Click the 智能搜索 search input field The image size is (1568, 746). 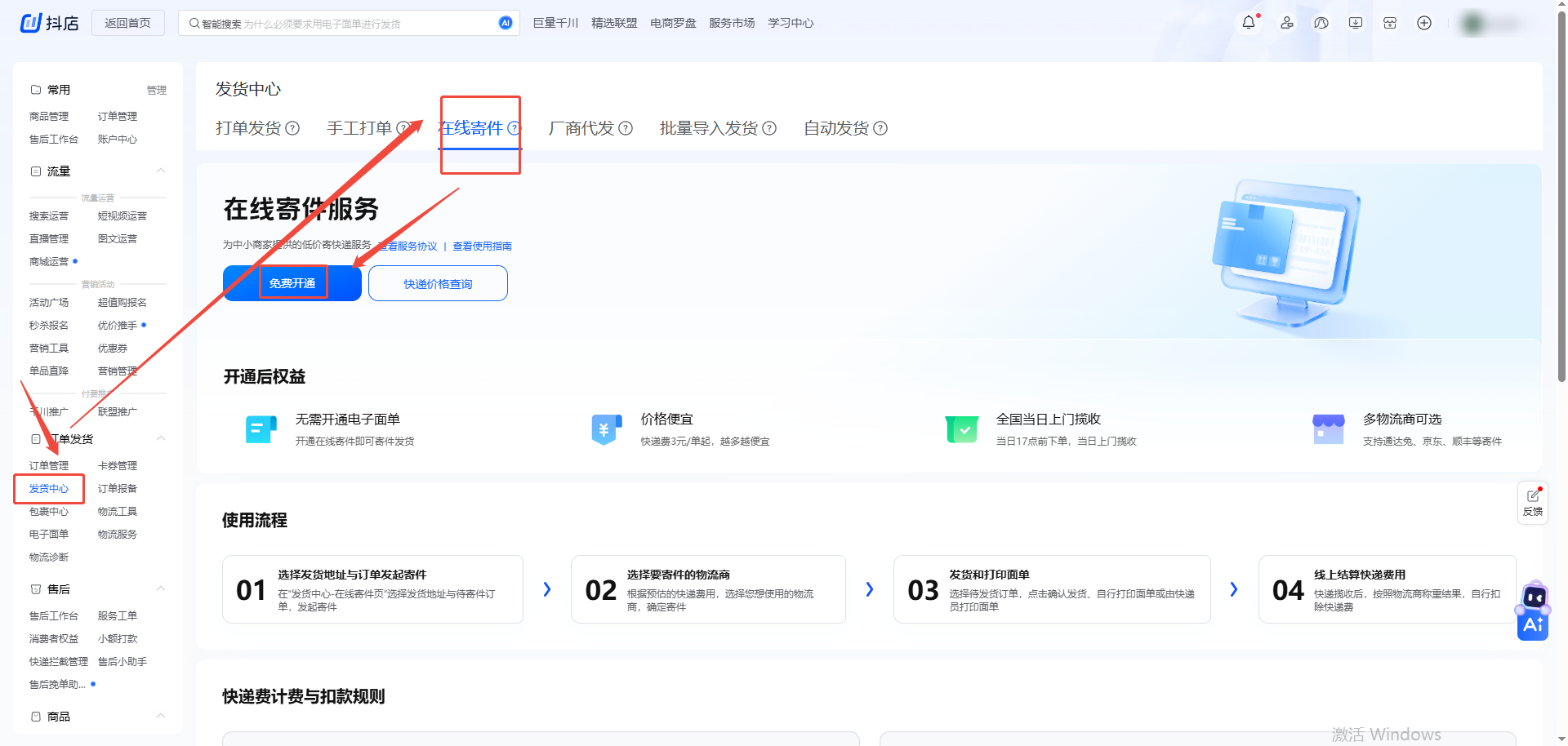343,24
